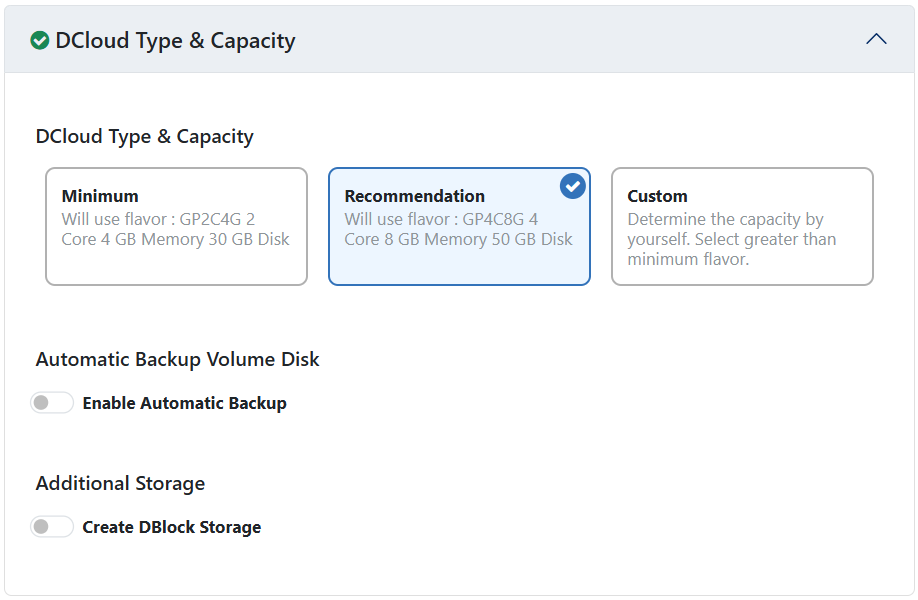Click the Minimum card's bold title

click(x=100, y=196)
